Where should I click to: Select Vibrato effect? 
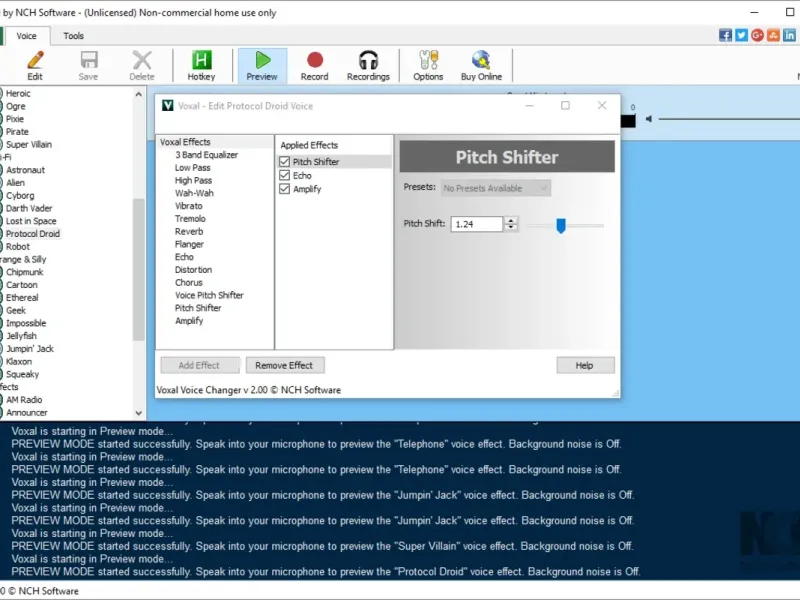[x=189, y=206]
